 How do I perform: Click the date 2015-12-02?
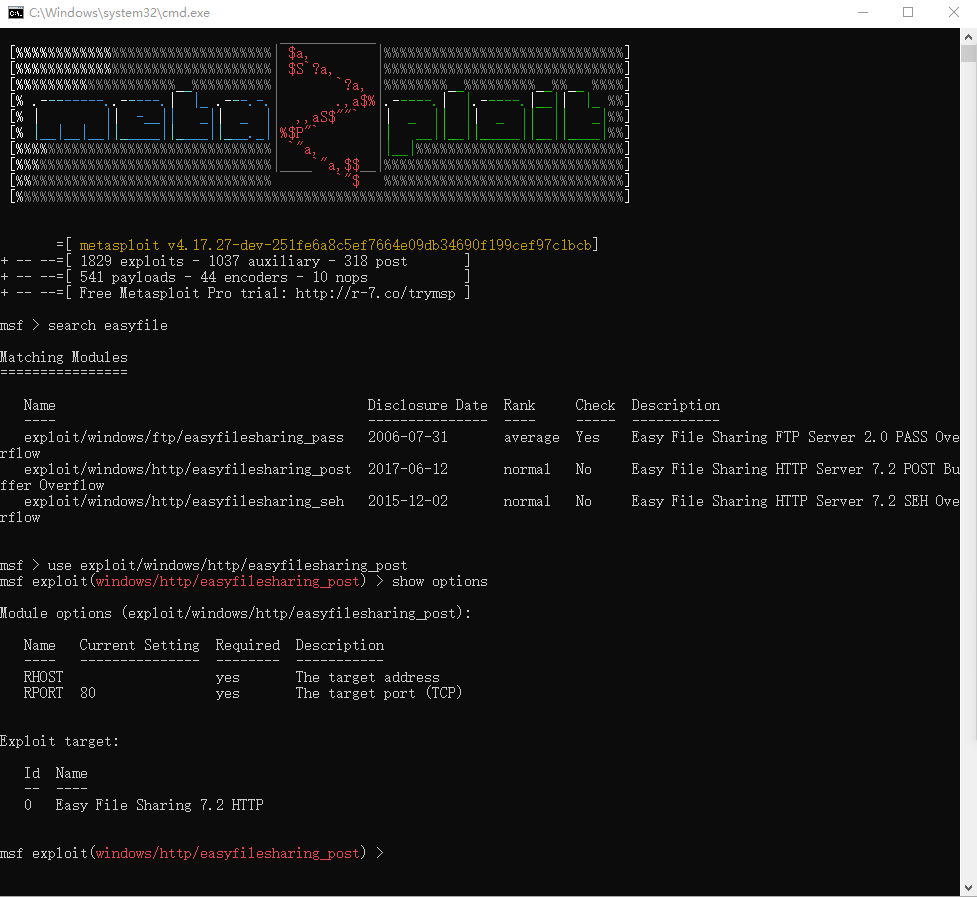tap(407, 501)
